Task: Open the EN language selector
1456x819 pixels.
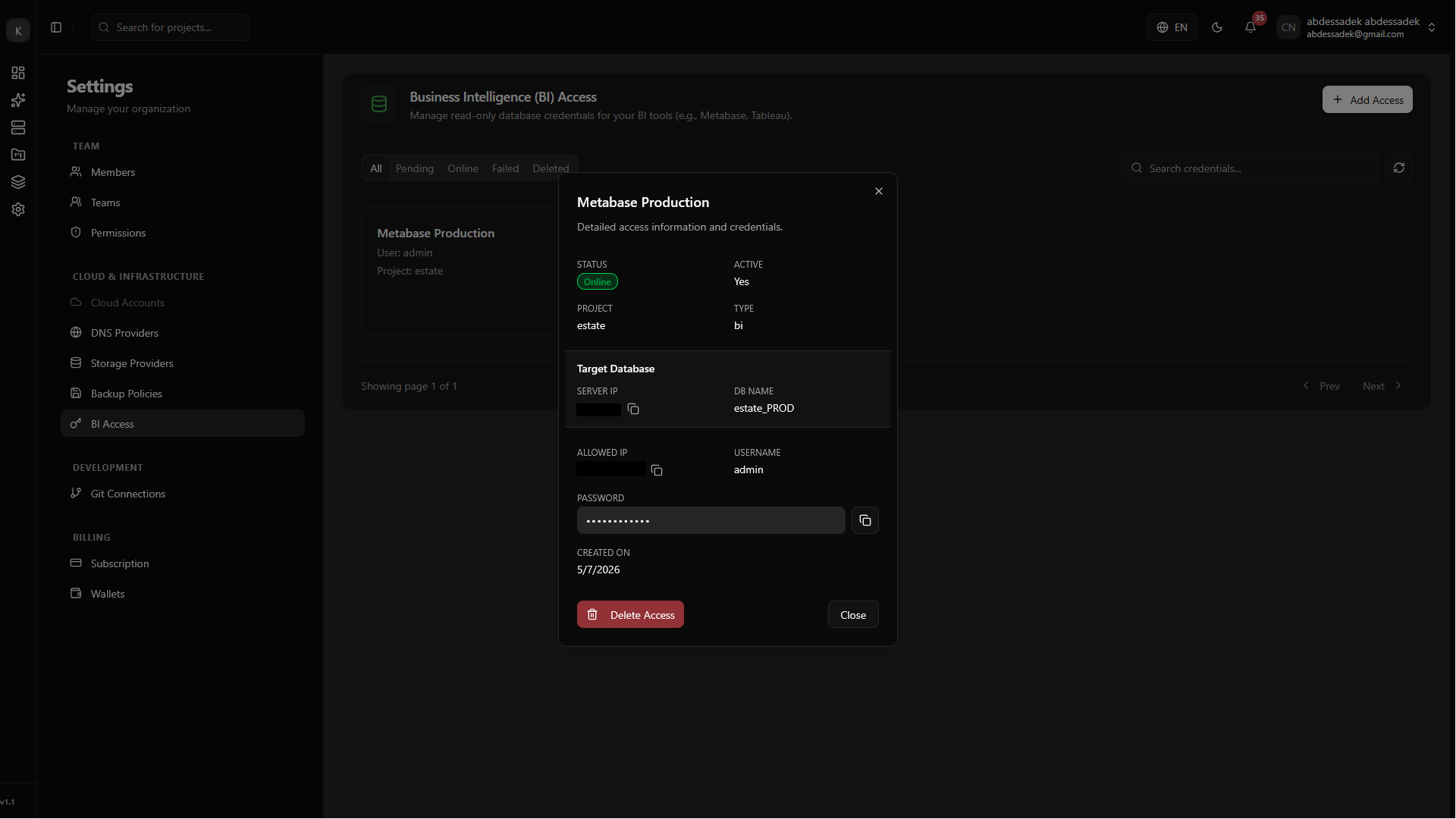Action: pyautogui.click(x=1172, y=27)
